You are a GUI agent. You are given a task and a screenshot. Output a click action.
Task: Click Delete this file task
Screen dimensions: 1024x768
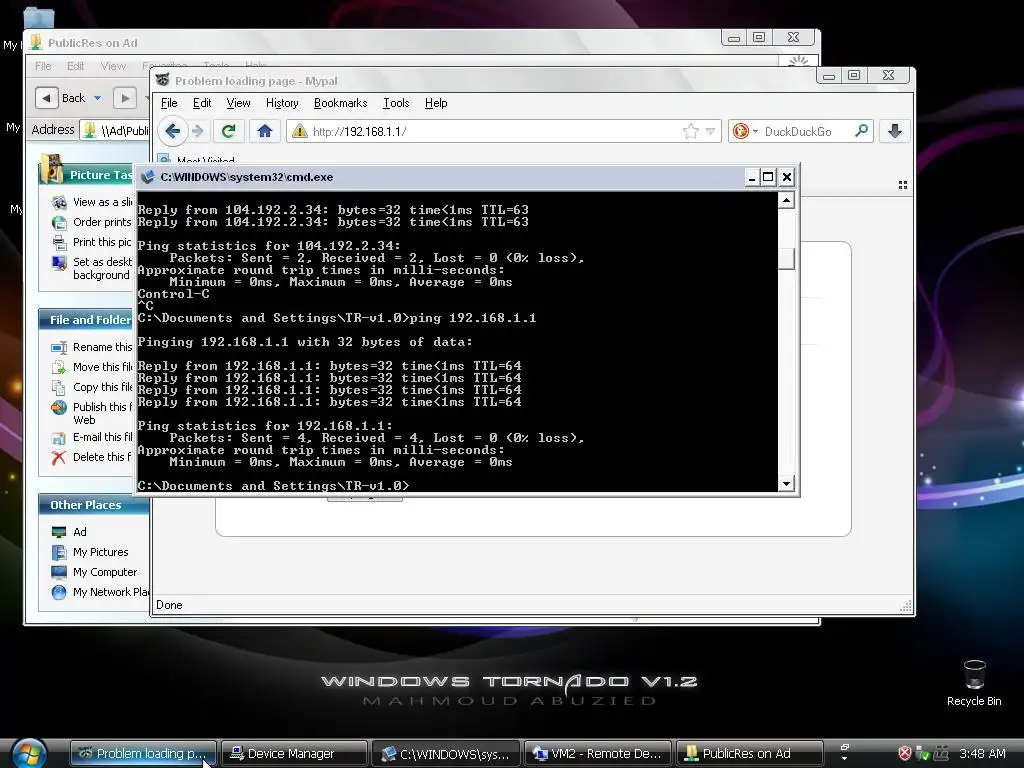click(92, 457)
